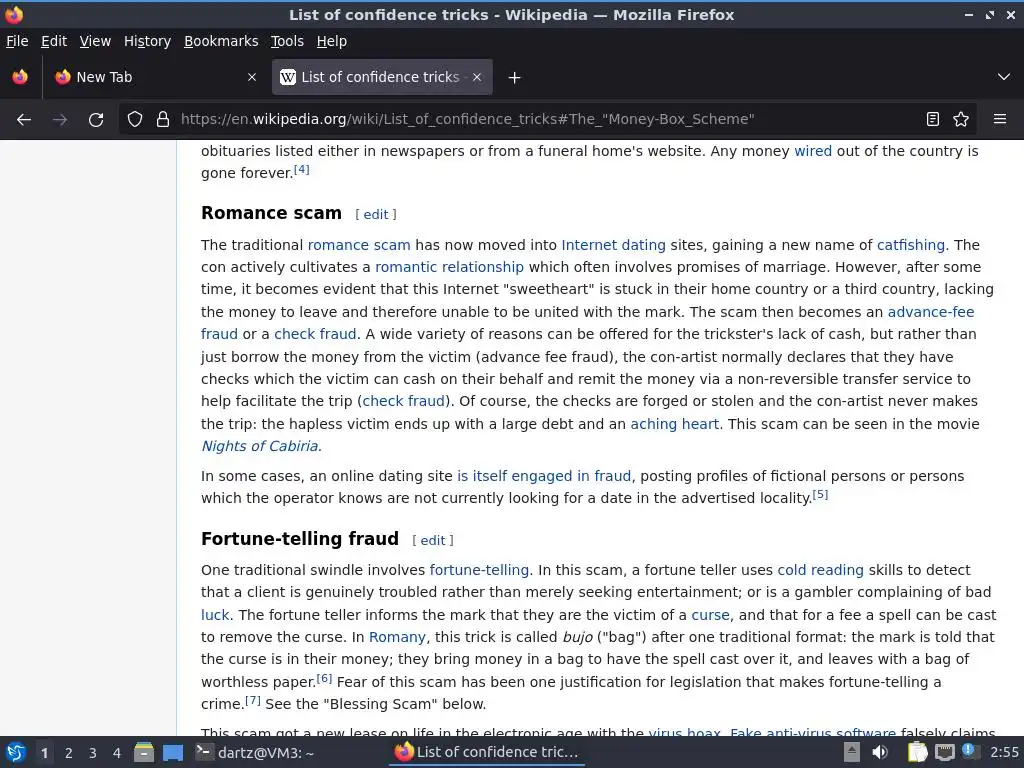Open the 'luck' link

point(215,616)
